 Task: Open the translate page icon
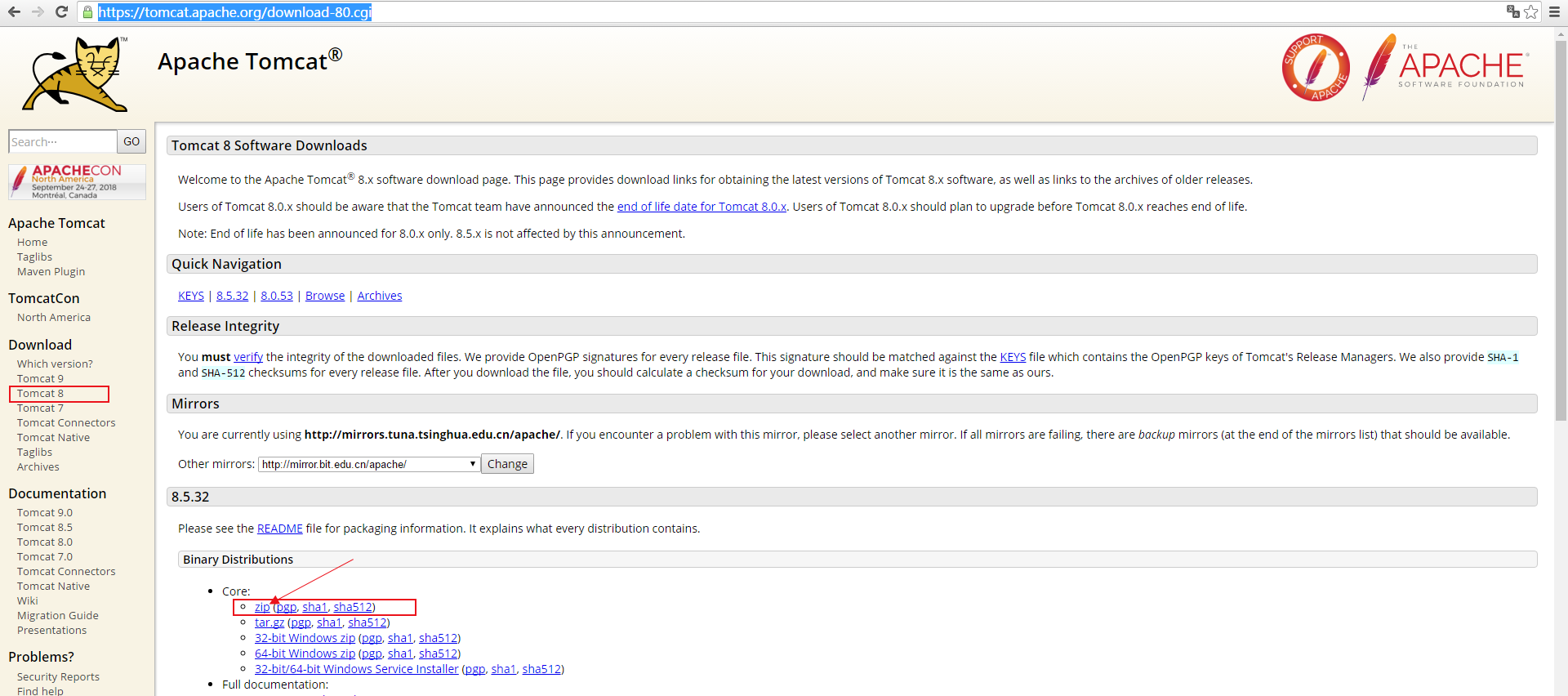pyautogui.click(x=1512, y=11)
